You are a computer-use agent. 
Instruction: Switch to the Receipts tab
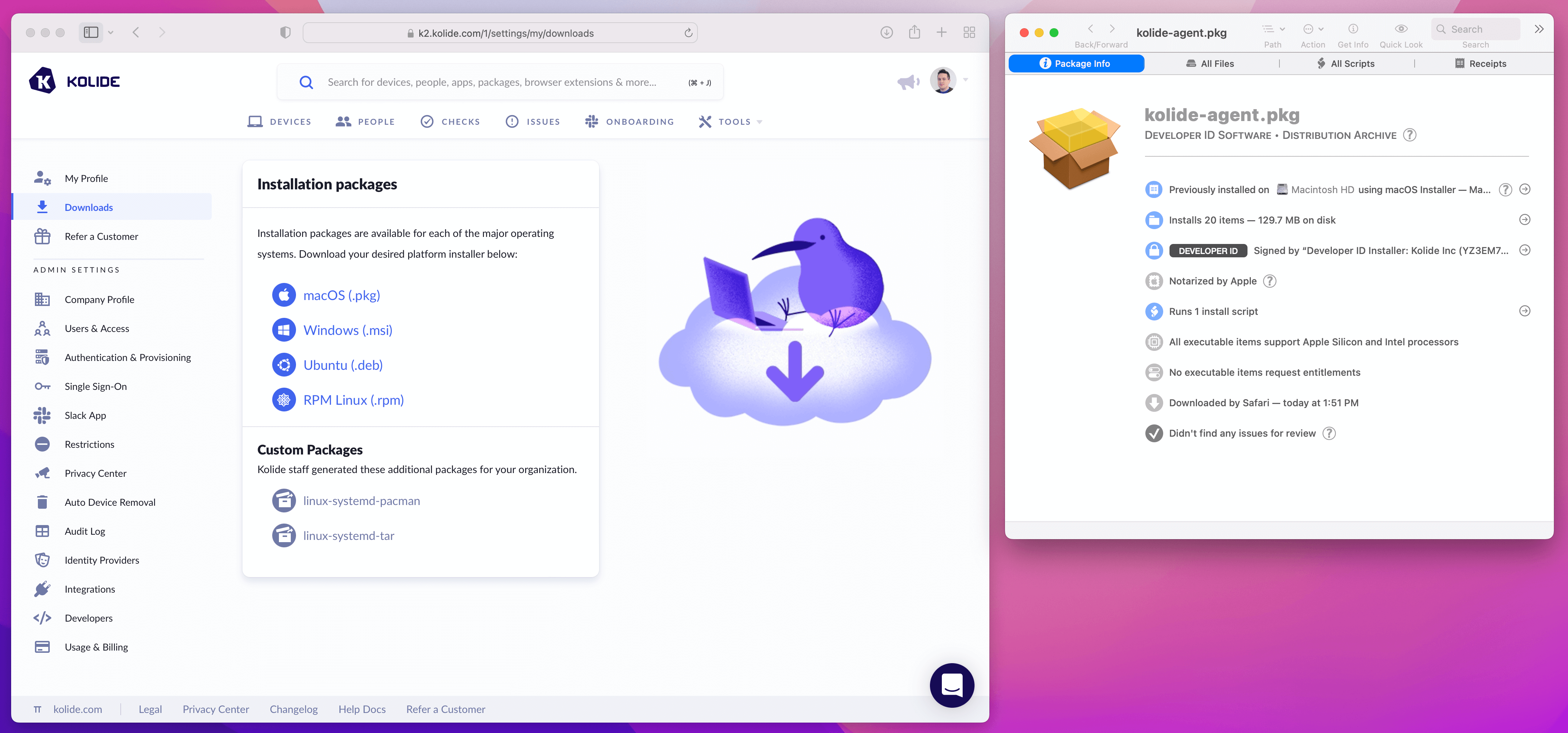[1480, 63]
